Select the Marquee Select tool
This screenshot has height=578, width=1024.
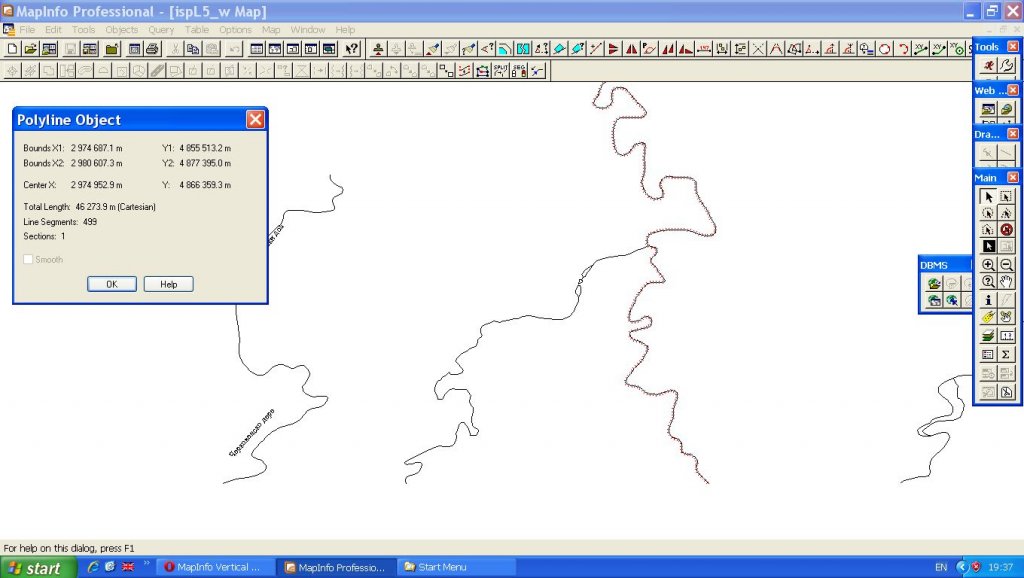coord(1006,197)
